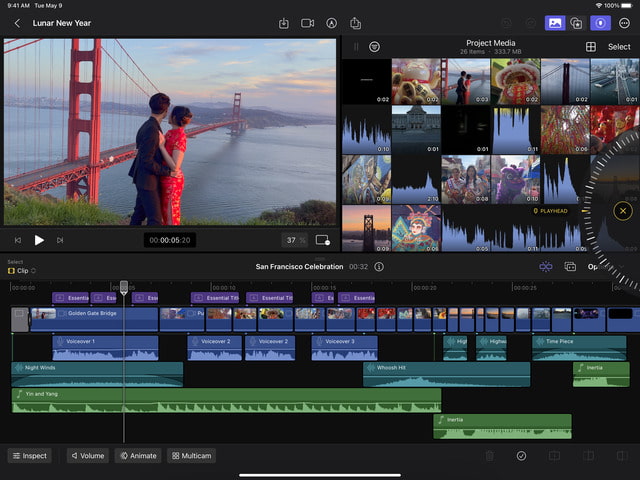Toggle timeline snapping icon
The image size is (640, 480).
click(546, 267)
